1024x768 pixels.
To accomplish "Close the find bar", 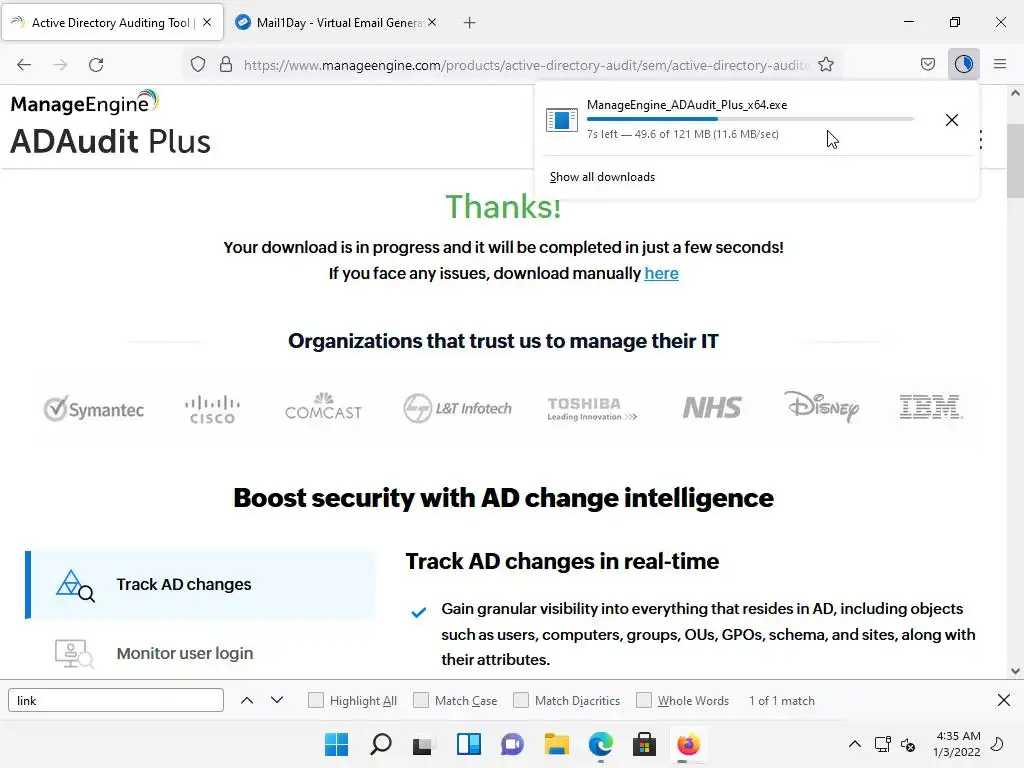I will tap(1004, 701).
